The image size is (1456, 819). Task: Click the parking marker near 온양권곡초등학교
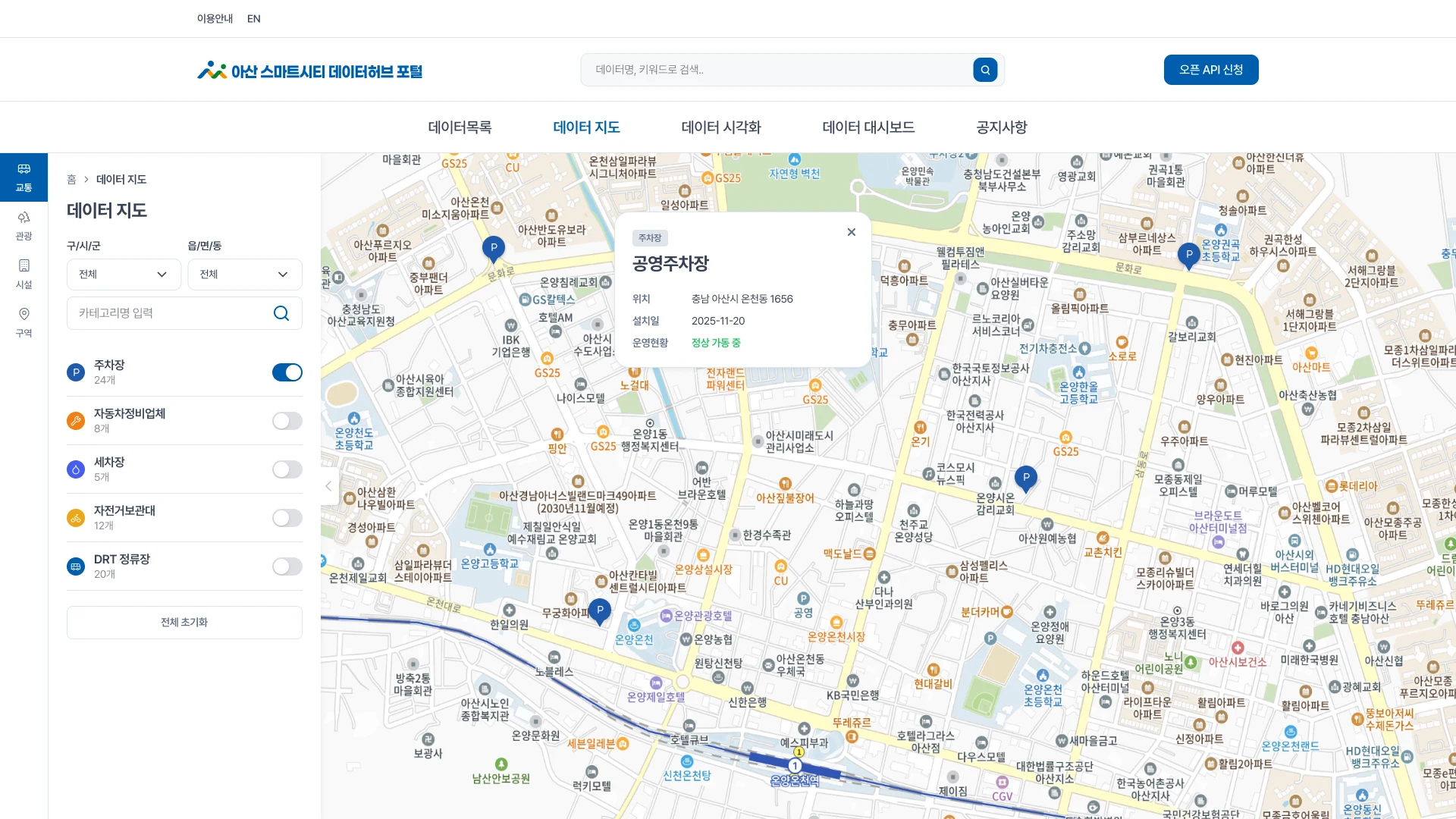point(1188,256)
